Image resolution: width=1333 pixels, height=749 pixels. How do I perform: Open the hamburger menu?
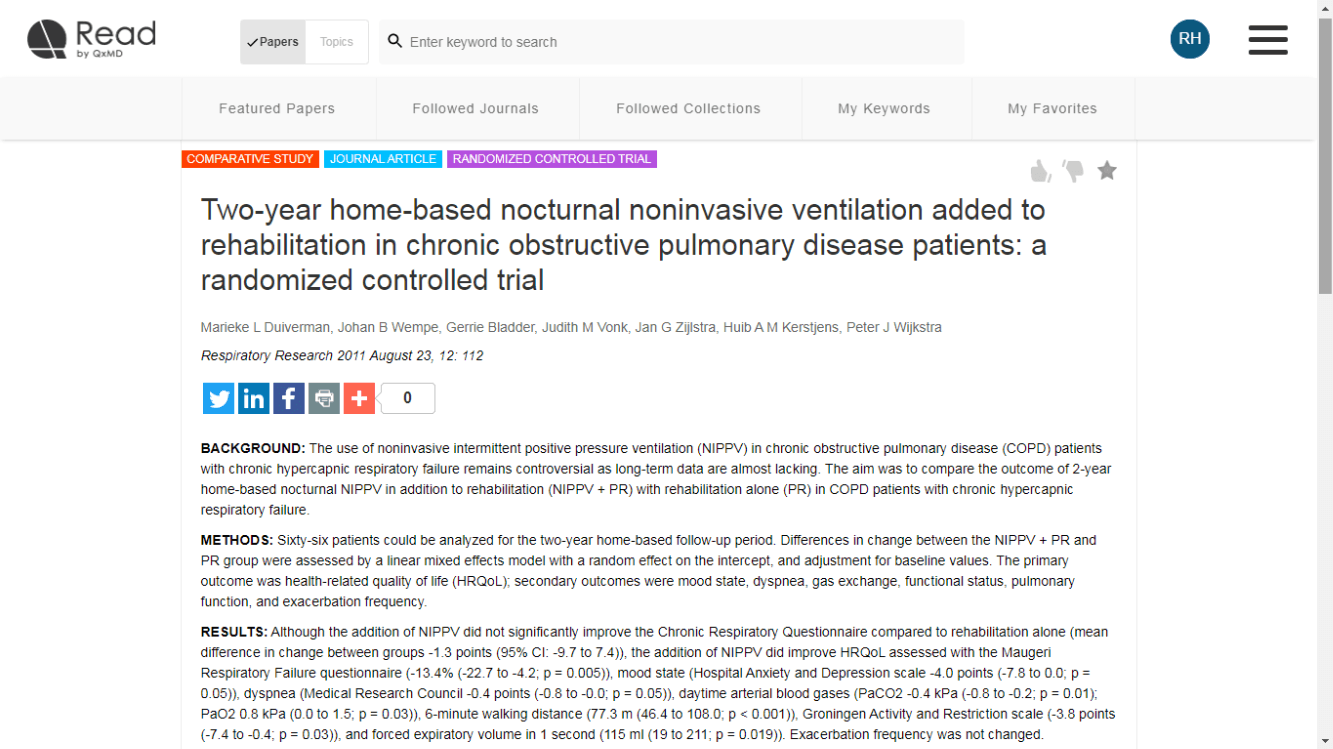1267,40
